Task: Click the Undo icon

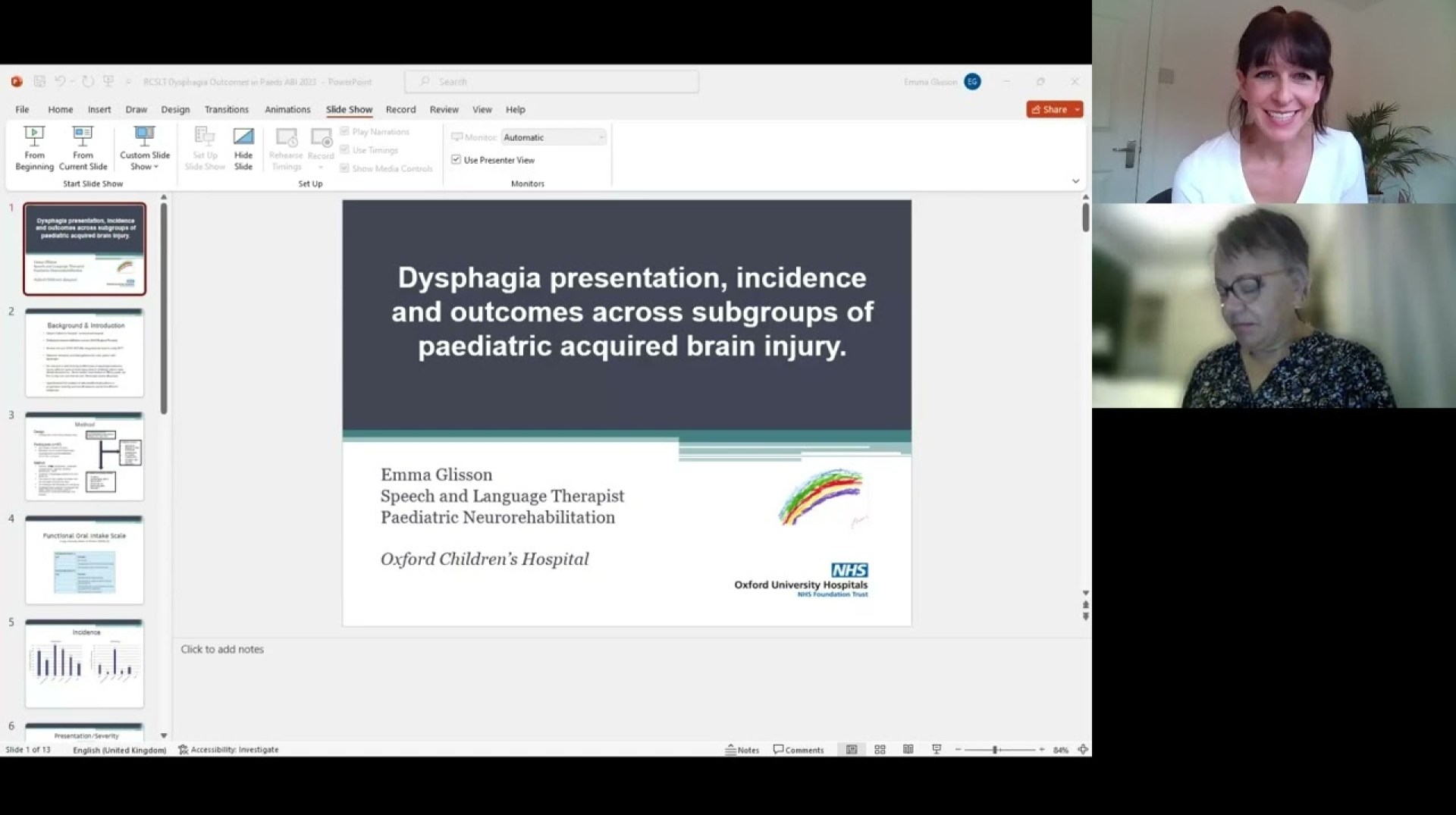Action: coord(60,81)
